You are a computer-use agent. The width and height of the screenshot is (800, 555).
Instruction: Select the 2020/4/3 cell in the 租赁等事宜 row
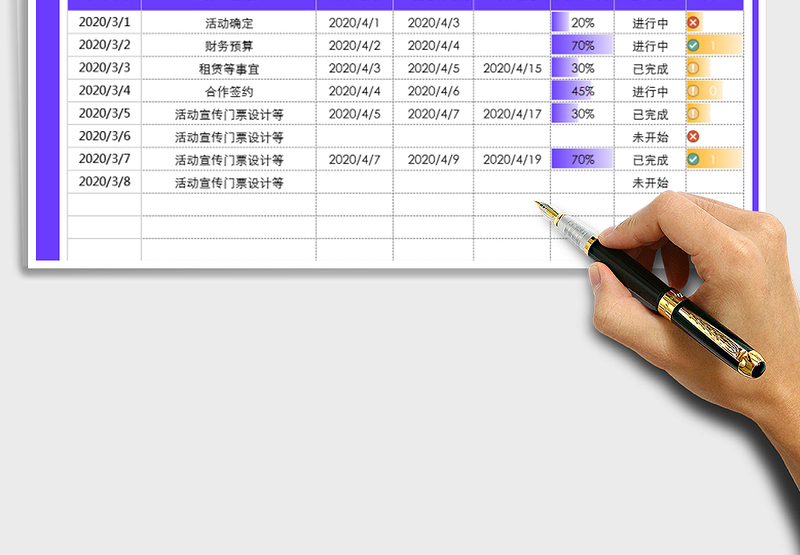click(355, 68)
